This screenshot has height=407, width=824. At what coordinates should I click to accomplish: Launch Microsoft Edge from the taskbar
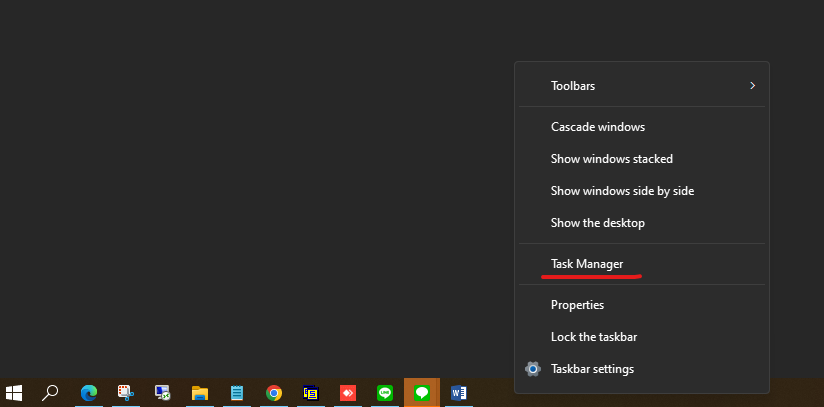[x=88, y=393]
